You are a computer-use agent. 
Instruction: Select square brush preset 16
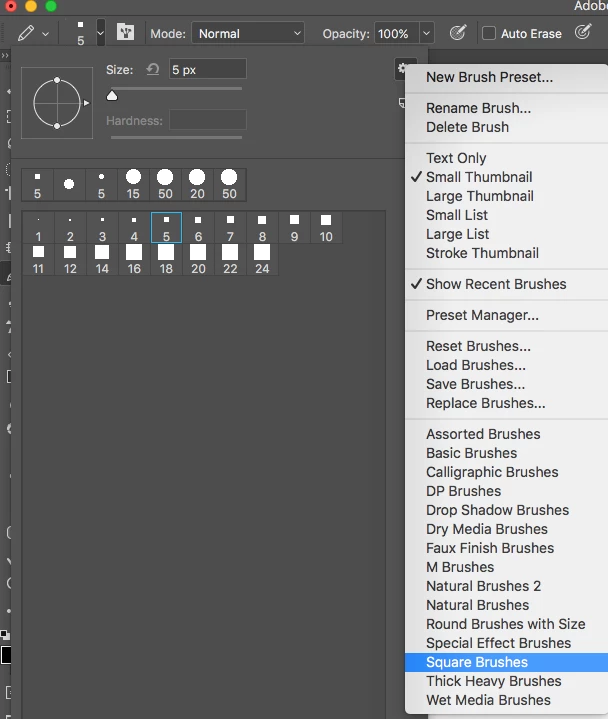(x=134, y=260)
